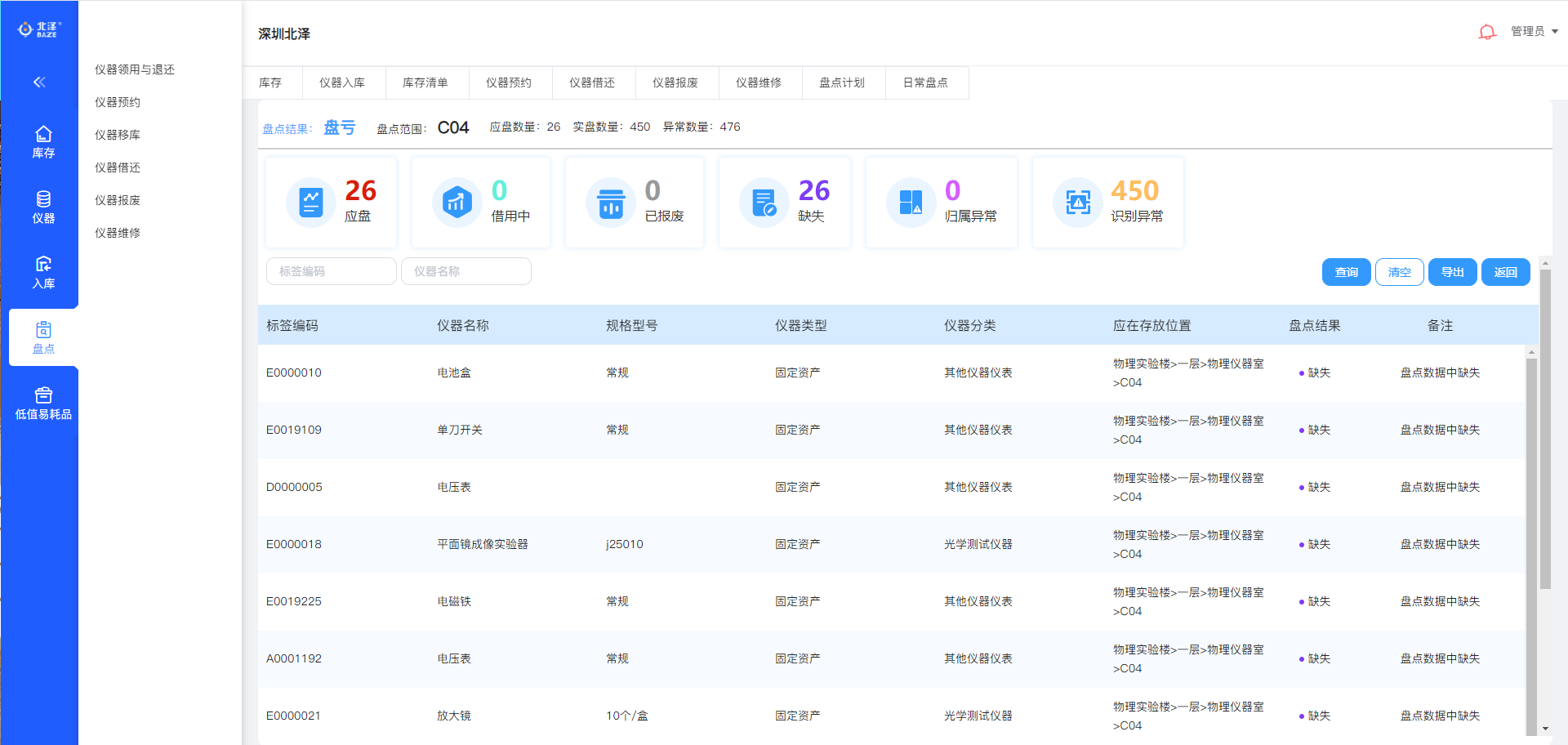Click the 识别异常 scan card icon
Image resolution: width=1568 pixels, height=745 pixels.
[x=1077, y=203]
